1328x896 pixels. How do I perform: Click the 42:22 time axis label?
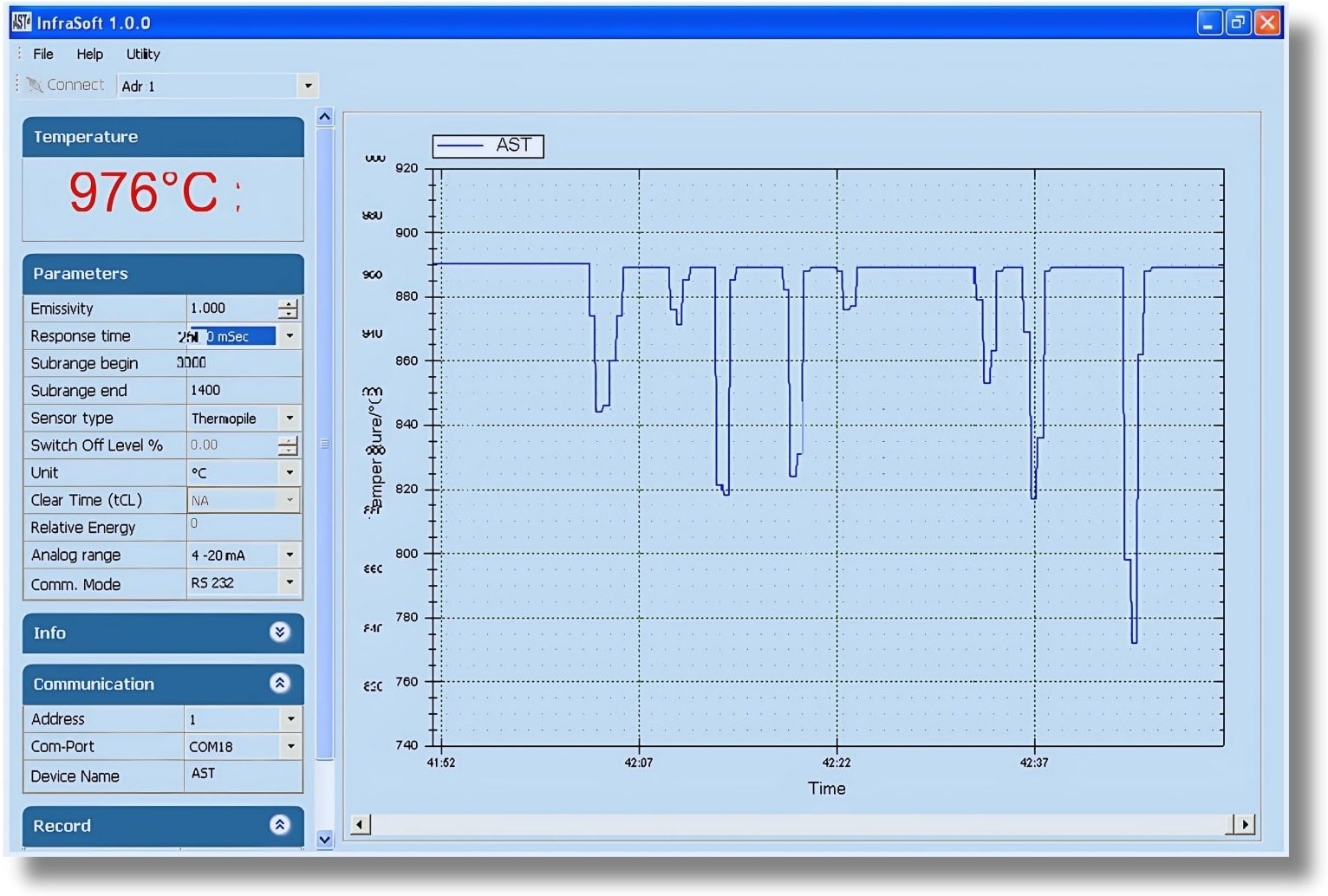pos(837,763)
